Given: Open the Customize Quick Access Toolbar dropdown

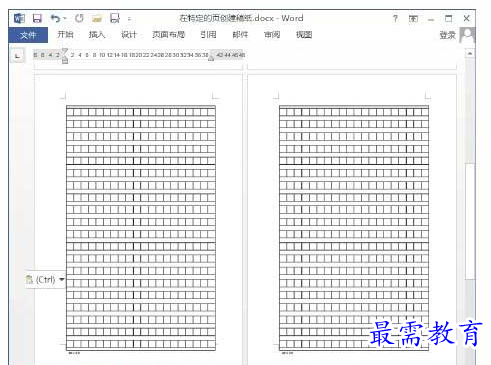Looking at the screenshot, I should tap(129, 19).
